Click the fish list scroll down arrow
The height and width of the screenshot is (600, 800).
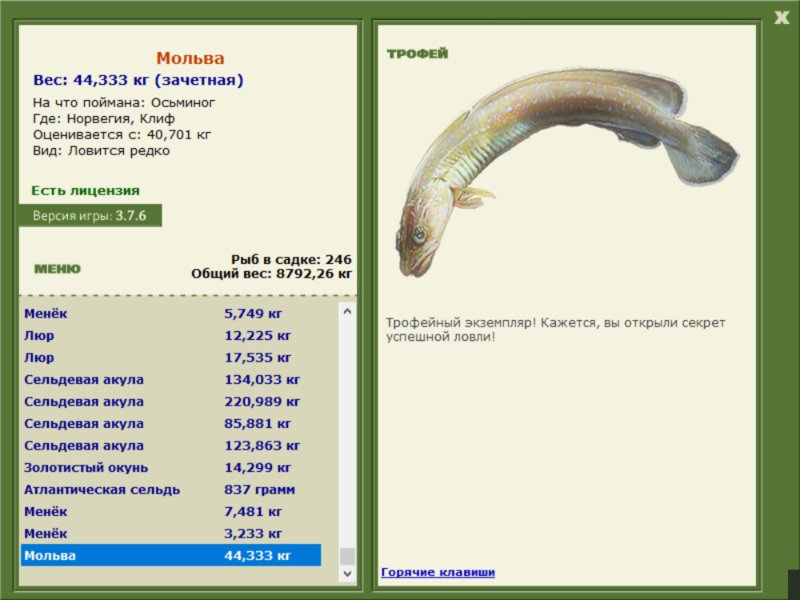[347, 573]
